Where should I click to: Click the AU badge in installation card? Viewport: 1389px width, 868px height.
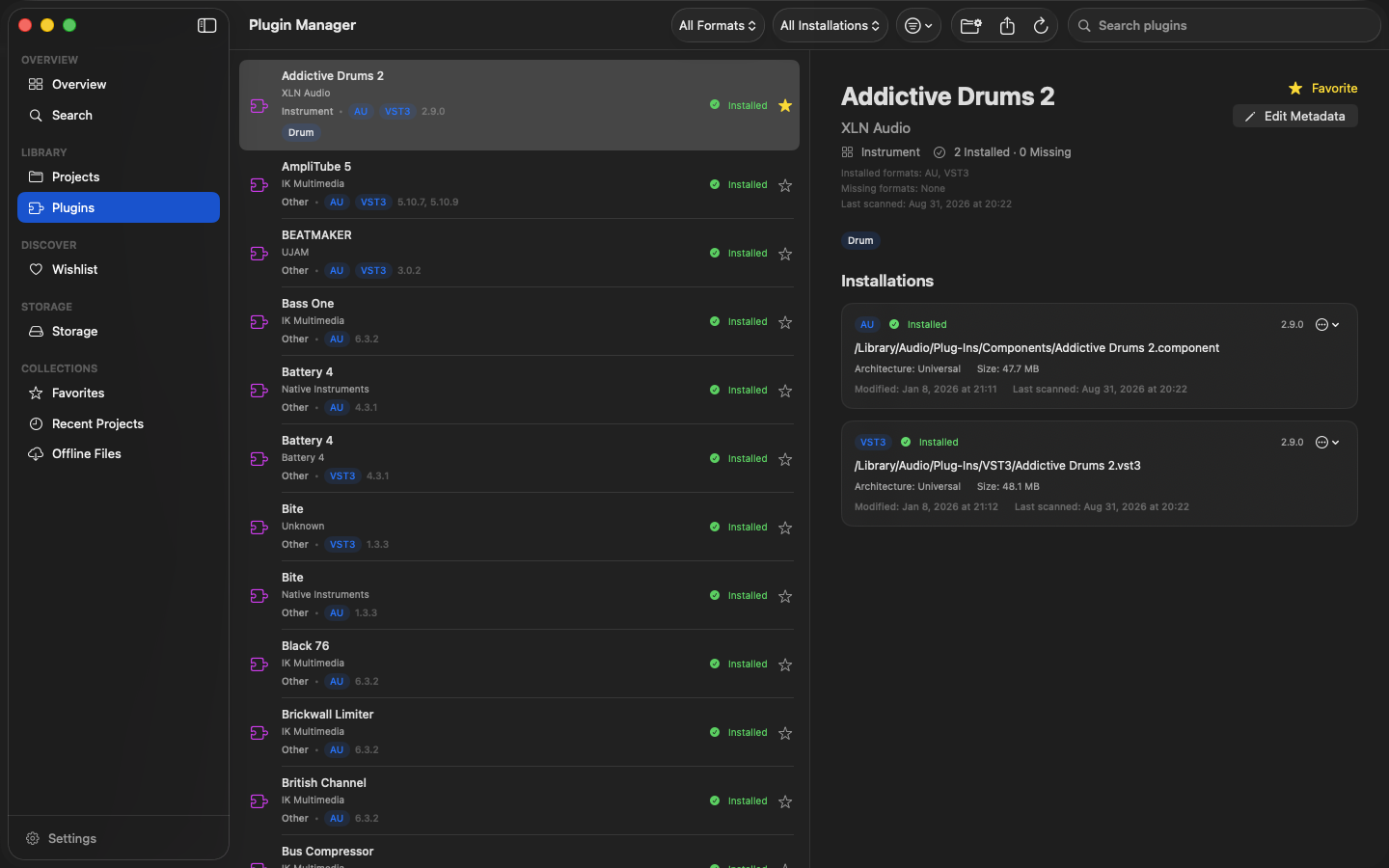[x=867, y=325]
